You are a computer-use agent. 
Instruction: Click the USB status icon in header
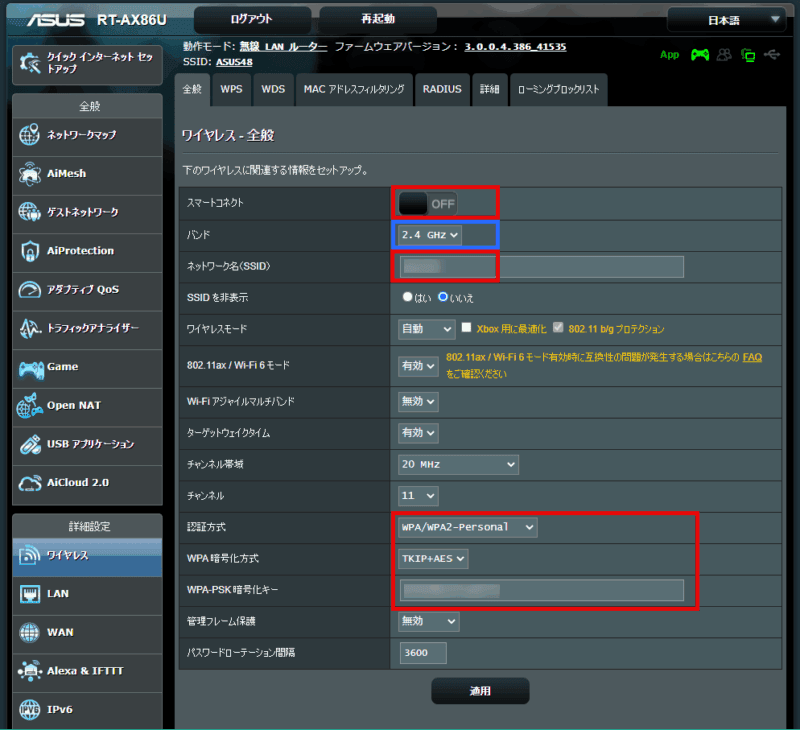(x=771, y=55)
